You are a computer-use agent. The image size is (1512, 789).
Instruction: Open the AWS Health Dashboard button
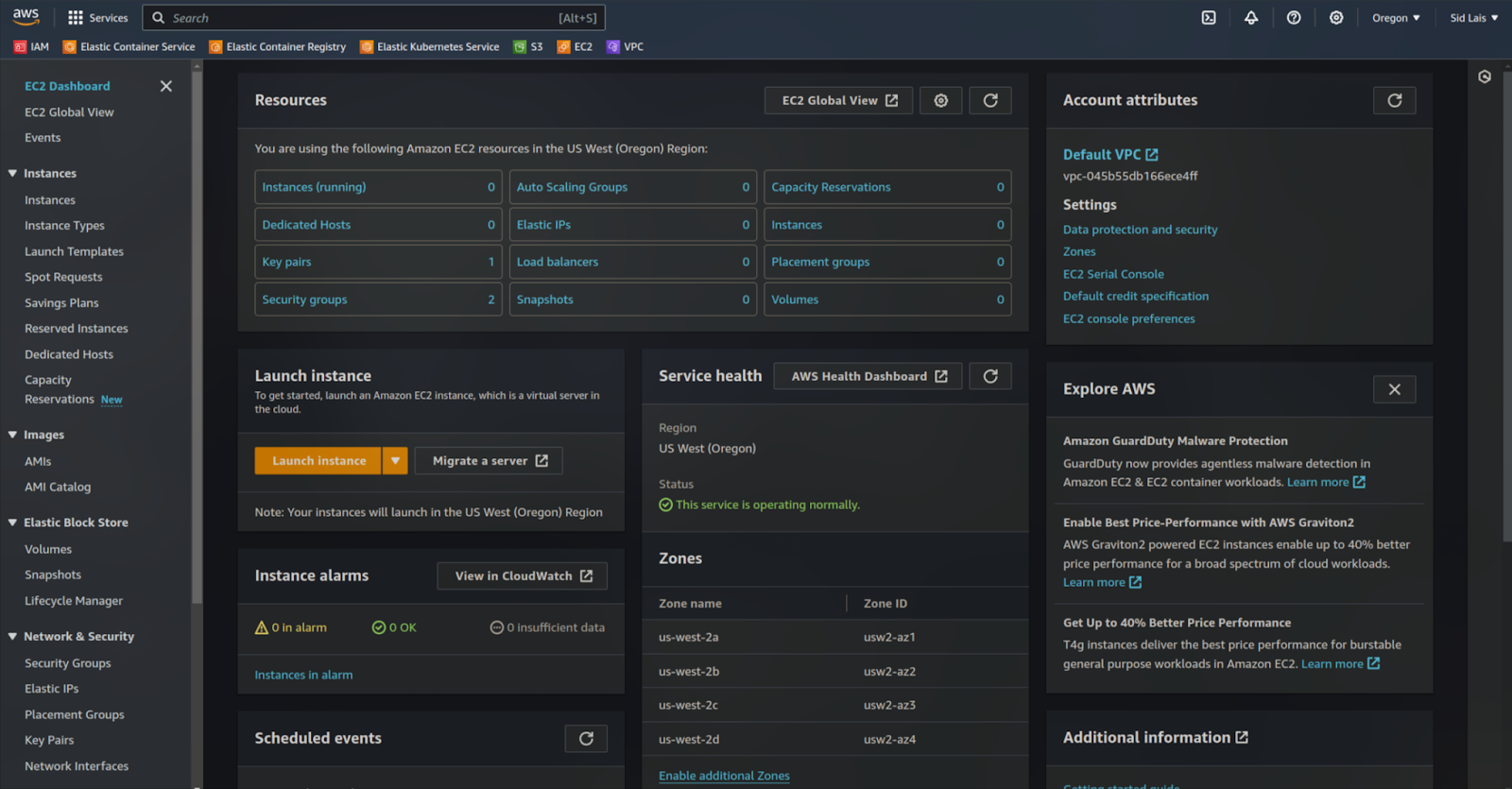[868, 376]
